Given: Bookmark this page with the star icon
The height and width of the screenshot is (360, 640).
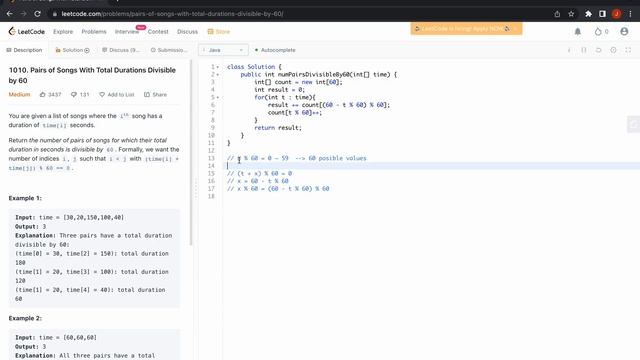Looking at the screenshot, I should pyautogui.click(x=571, y=14).
